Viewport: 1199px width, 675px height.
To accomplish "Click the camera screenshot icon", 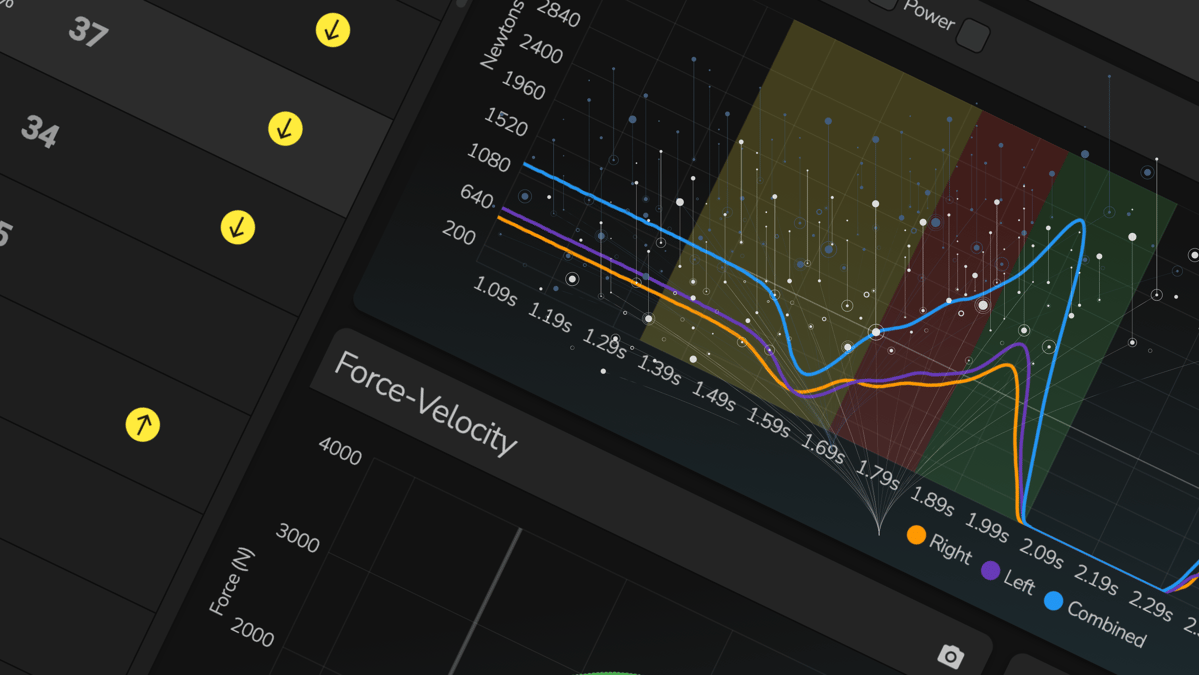I will pos(950,656).
